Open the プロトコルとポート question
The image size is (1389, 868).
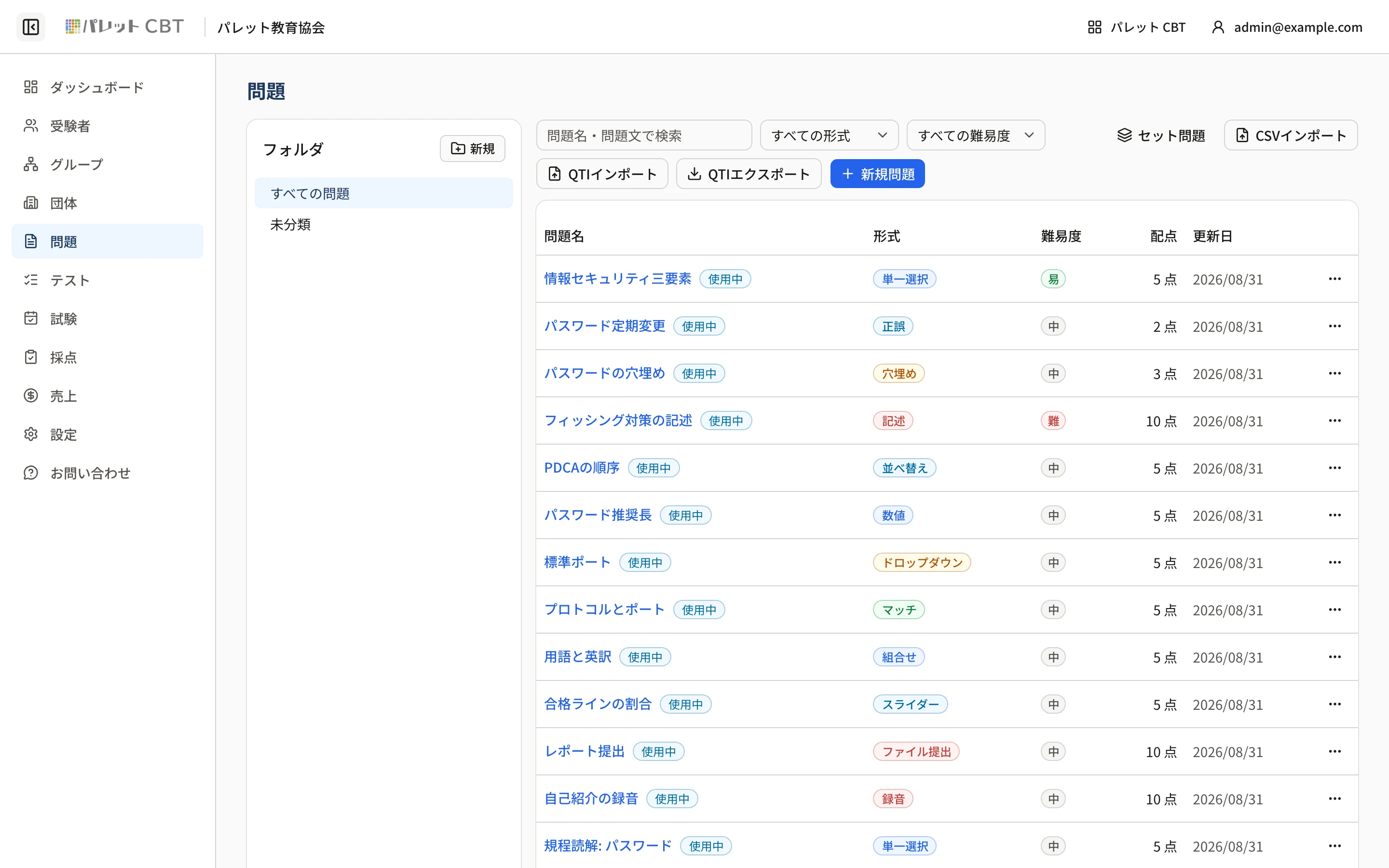(x=604, y=610)
